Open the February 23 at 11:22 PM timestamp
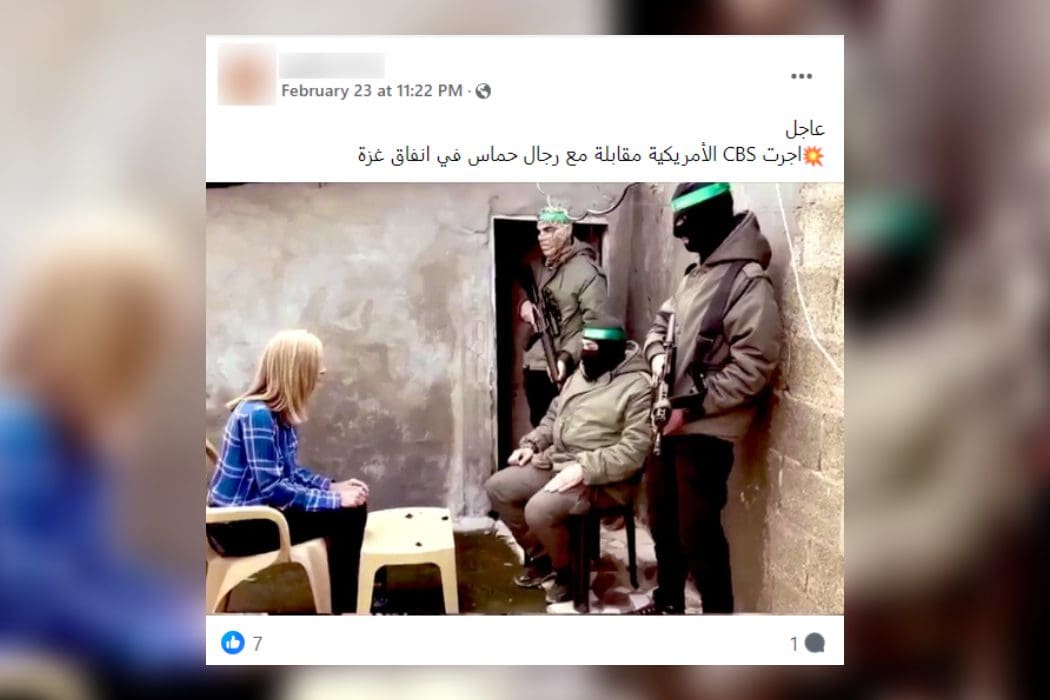Screen dimensions: 1050x700 372,91
